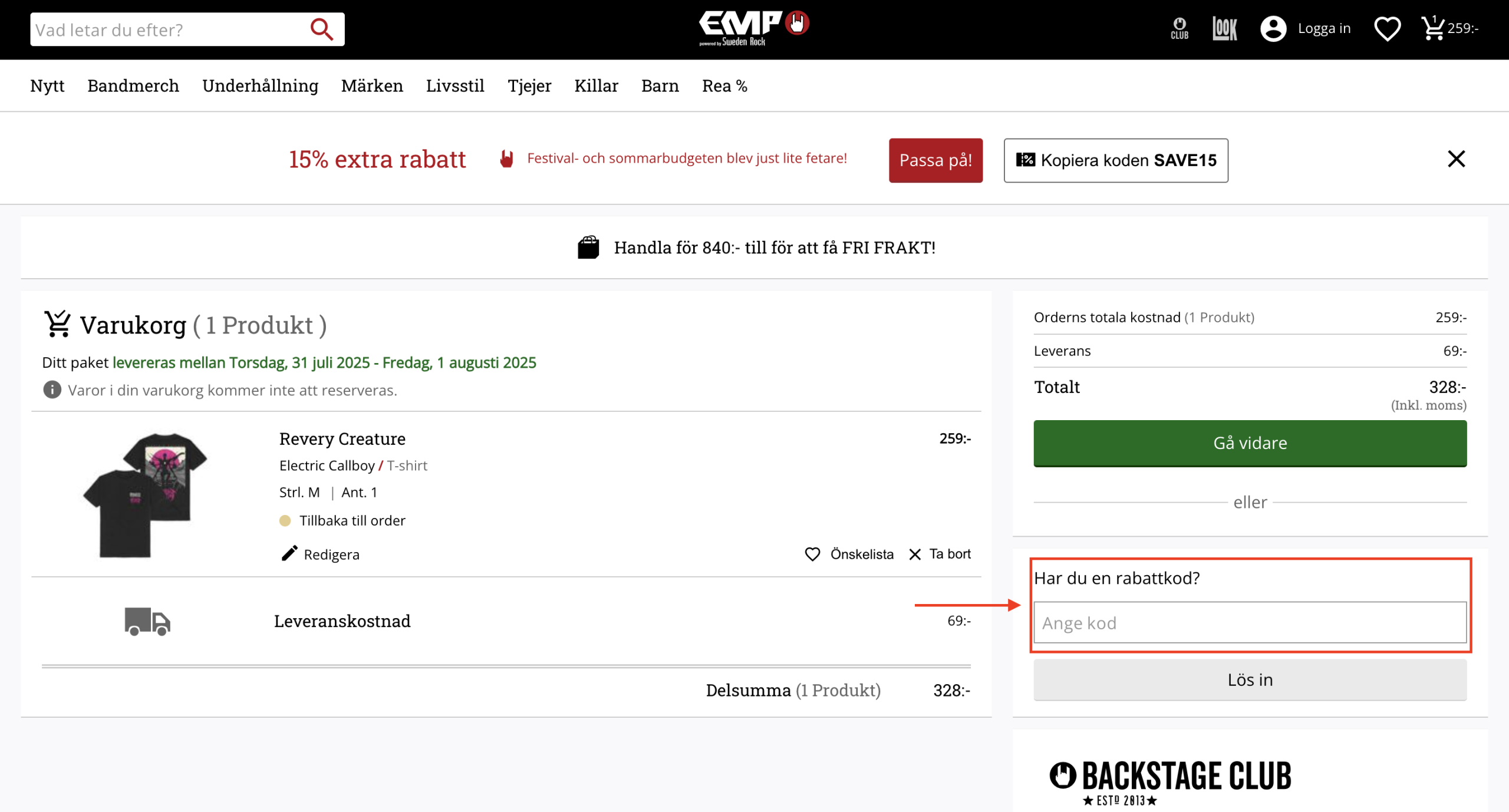
Task: Click the Ta bort text link
Action: (950, 554)
